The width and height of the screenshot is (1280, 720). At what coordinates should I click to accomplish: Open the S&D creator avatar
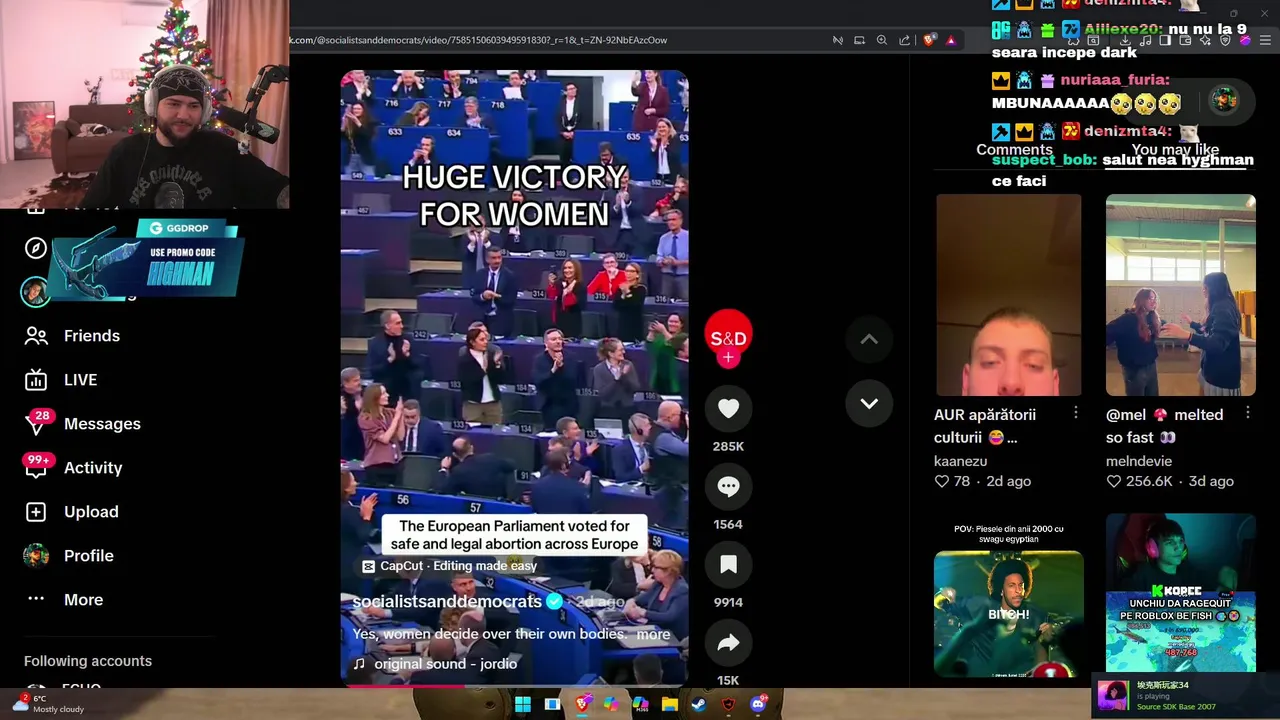point(728,334)
